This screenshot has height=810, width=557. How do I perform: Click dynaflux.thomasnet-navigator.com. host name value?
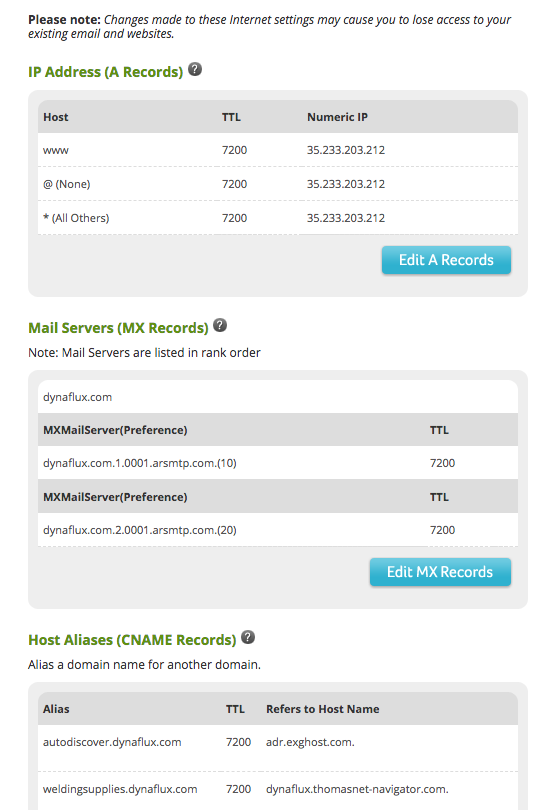[x=358, y=789]
